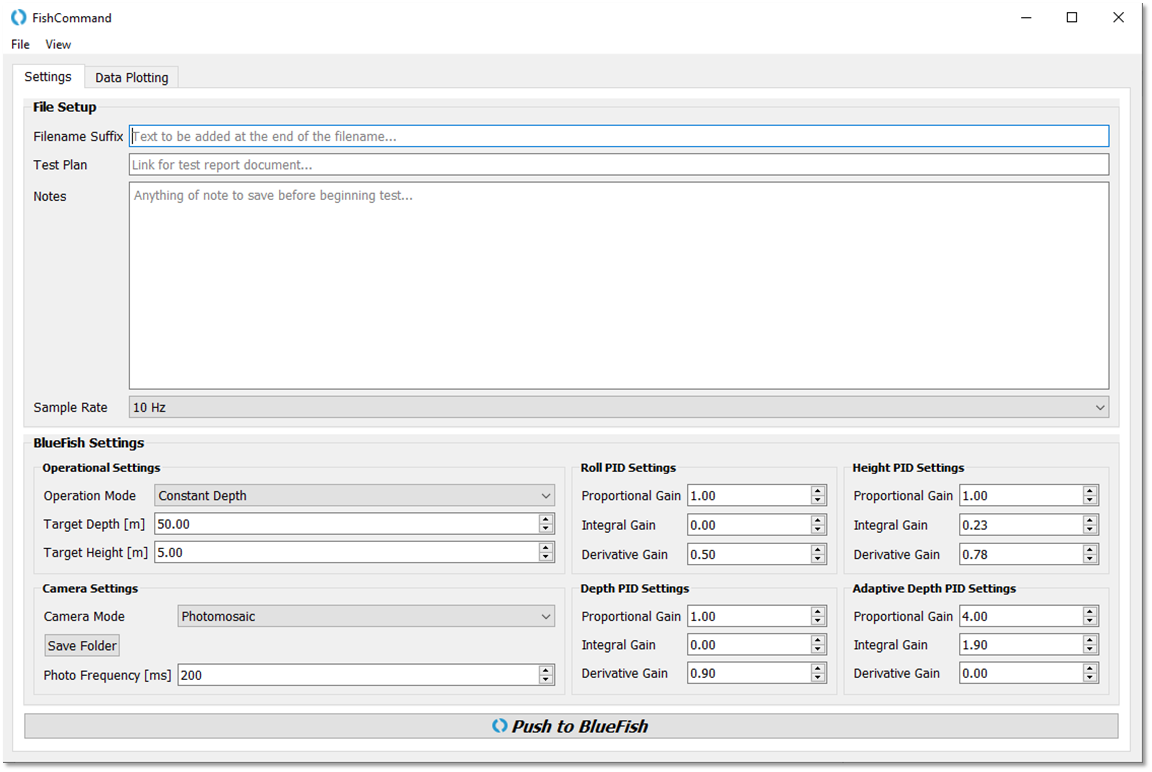Increase Target Depth with up arrow

pos(546,519)
